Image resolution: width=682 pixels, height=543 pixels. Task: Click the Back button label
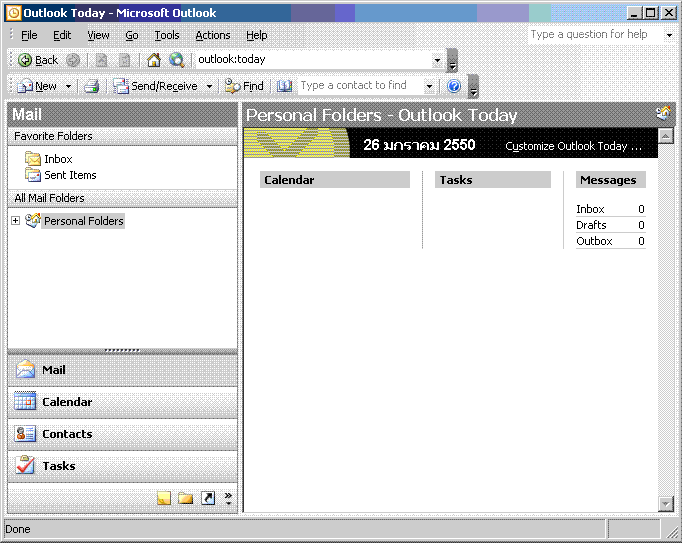(x=47, y=60)
